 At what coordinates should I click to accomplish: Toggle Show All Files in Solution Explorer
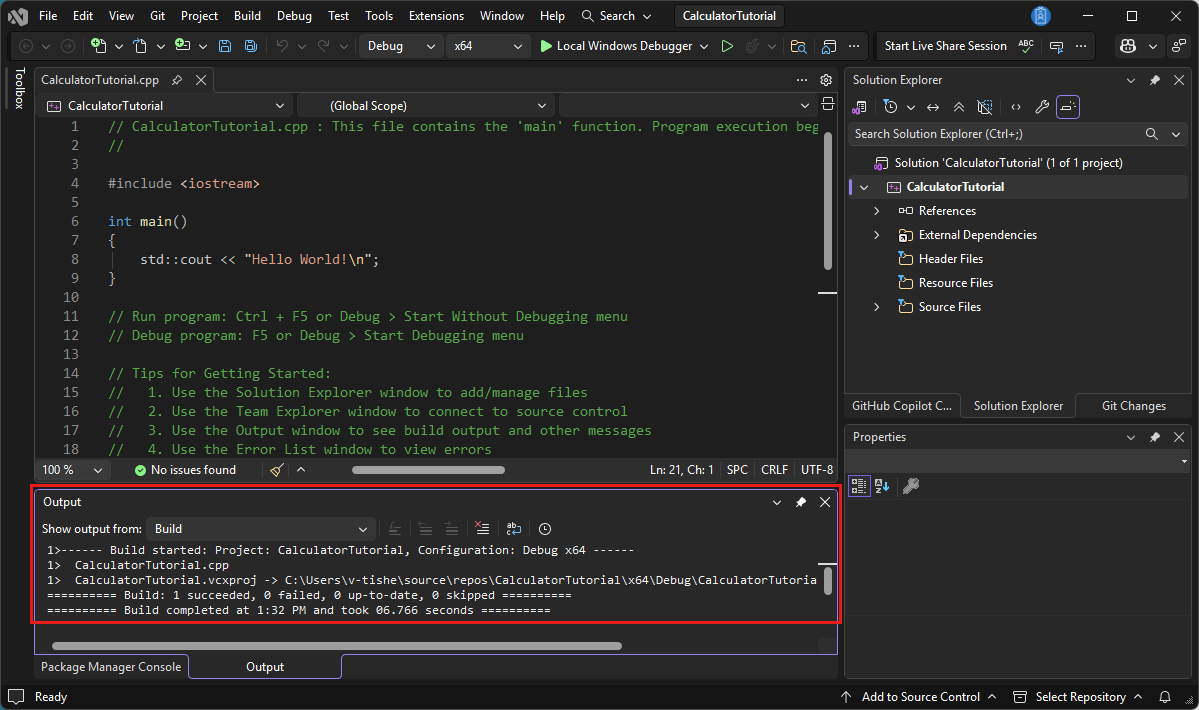tap(985, 107)
